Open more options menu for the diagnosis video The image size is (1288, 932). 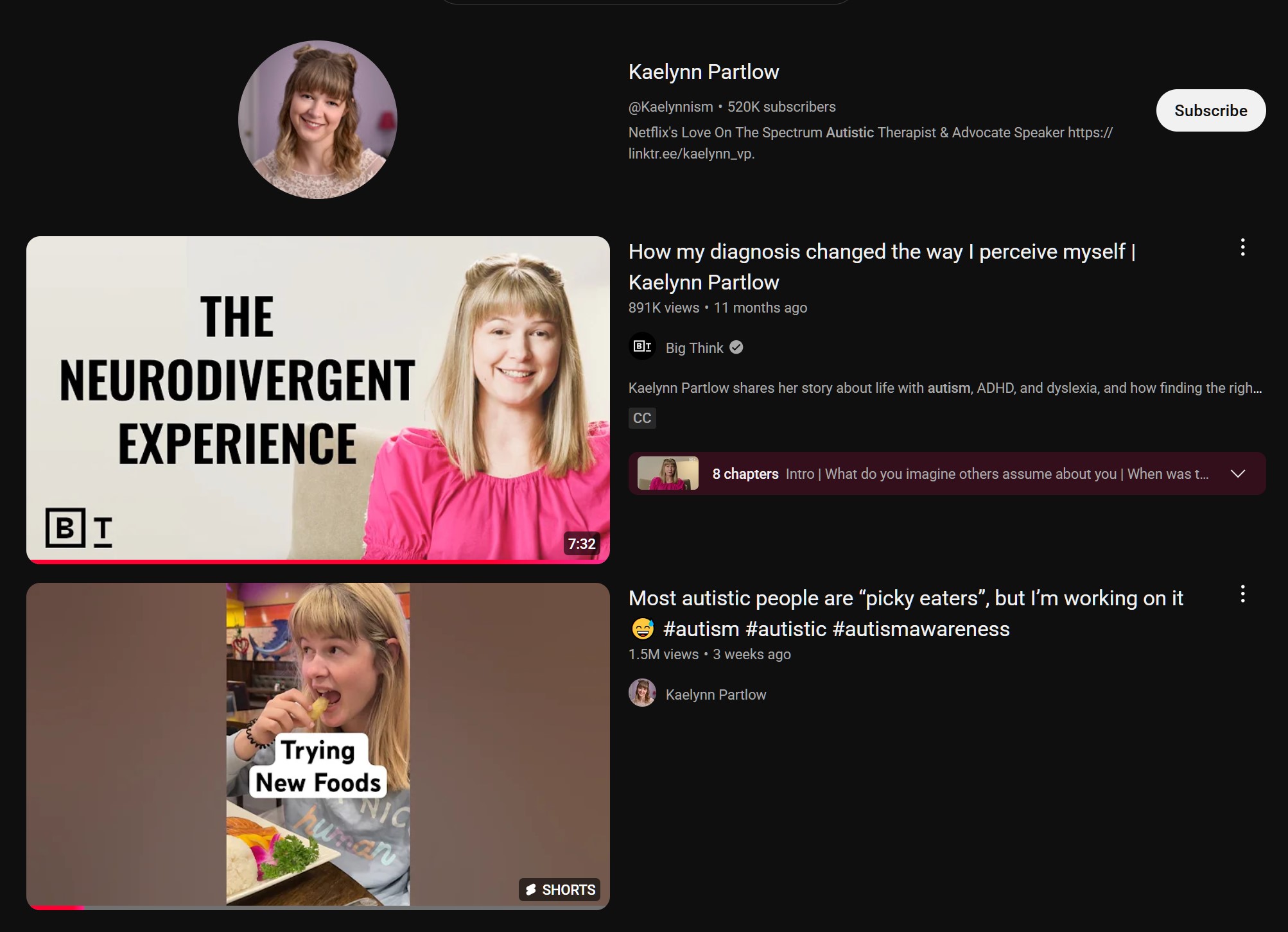click(1243, 247)
